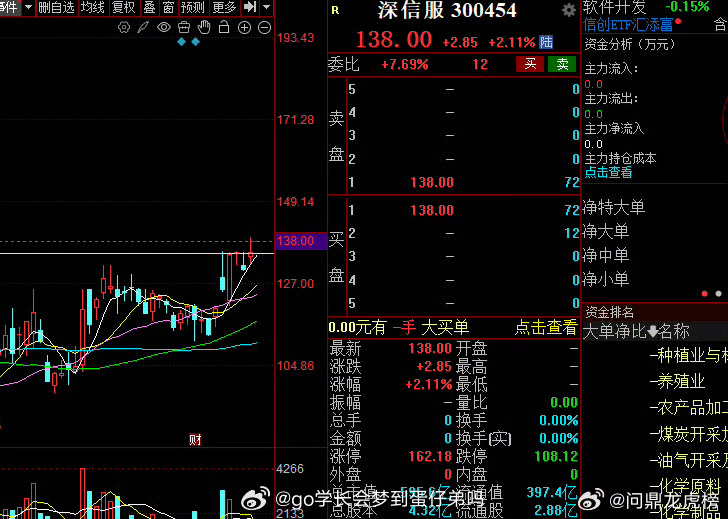
Task: Select 煤炭开采 row
Action: [x=692, y=434]
